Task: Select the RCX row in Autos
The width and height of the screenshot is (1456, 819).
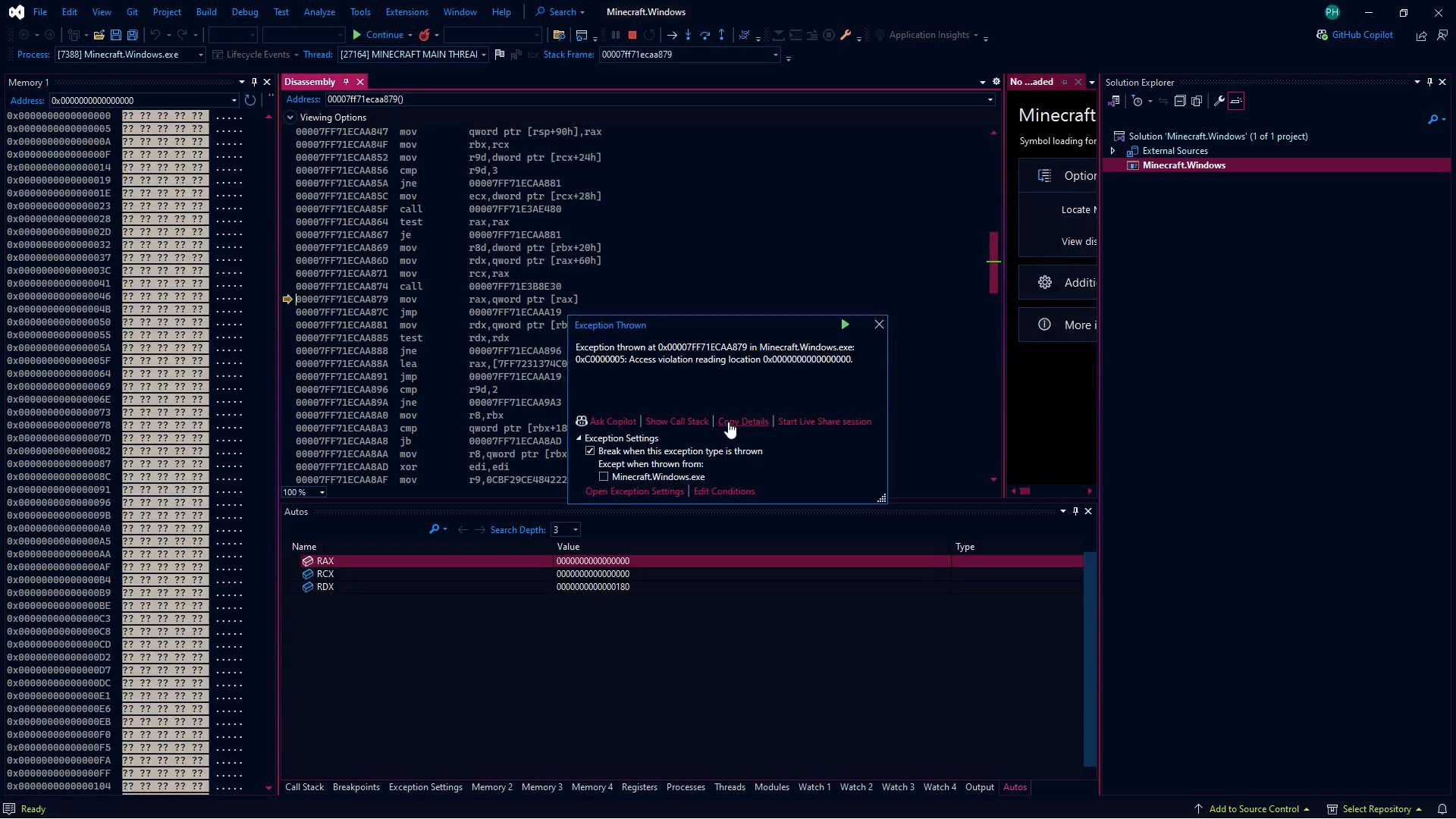Action: coord(687,574)
